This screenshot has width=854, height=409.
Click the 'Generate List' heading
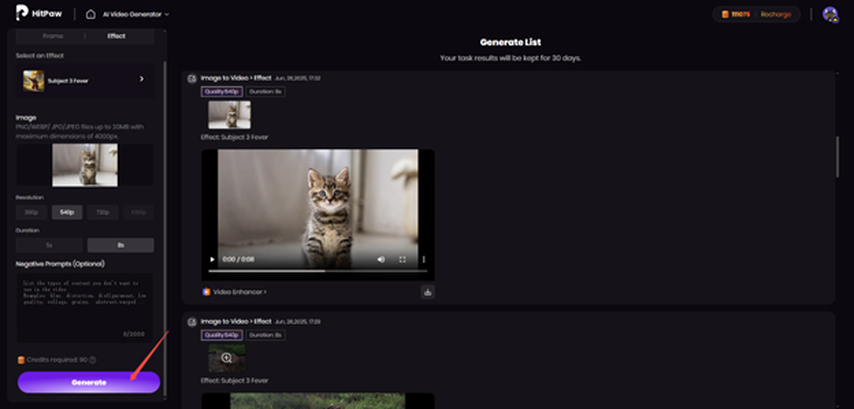point(510,42)
